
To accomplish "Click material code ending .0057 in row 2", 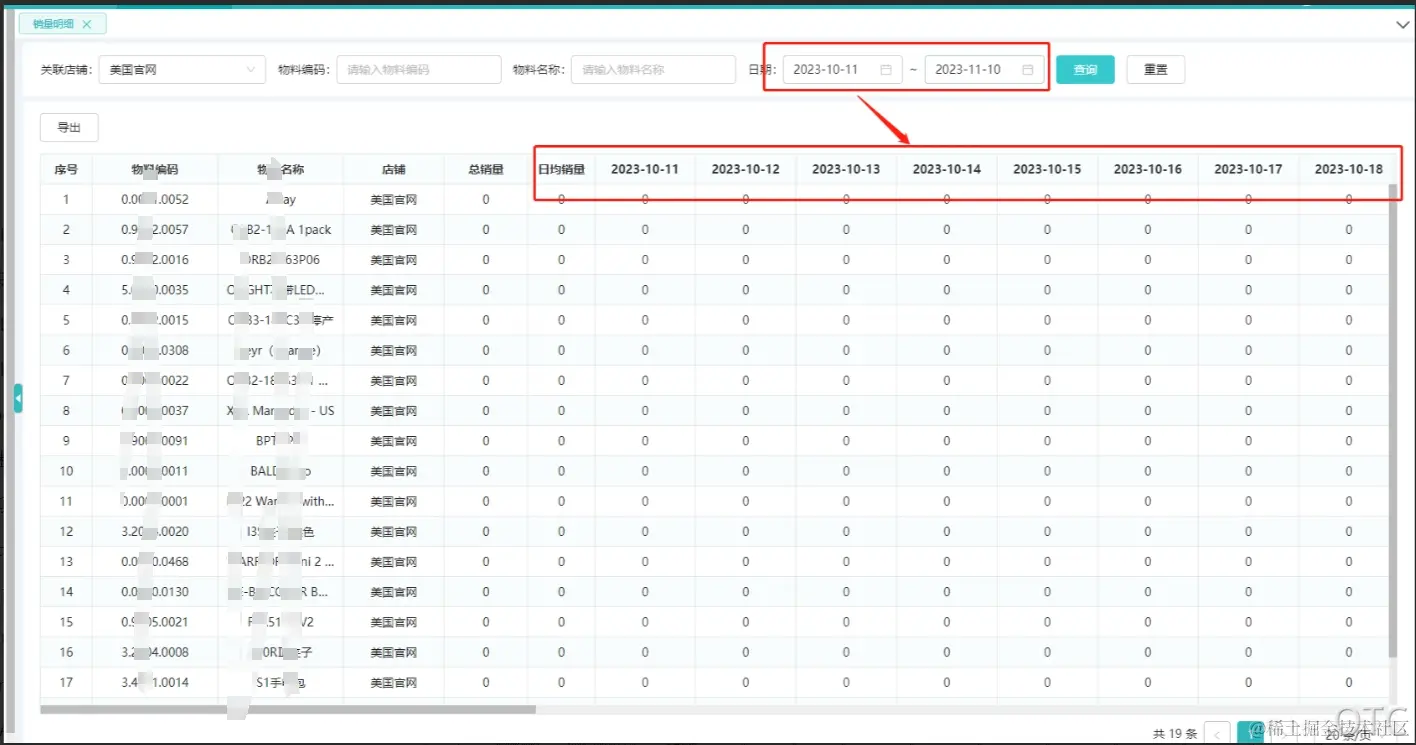I will pos(155,230).
